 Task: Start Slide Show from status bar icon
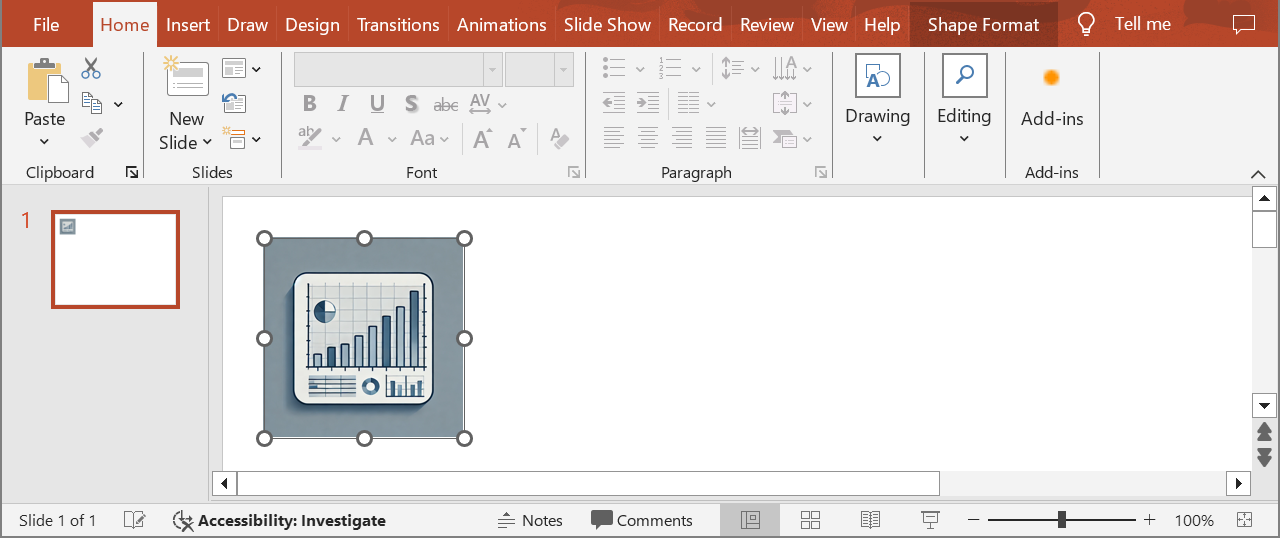(x=930, y=520)
